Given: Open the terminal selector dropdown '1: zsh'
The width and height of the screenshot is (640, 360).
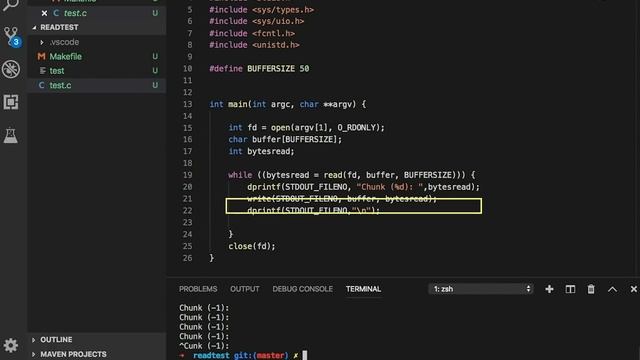Looking at the screenshot, I should 481,289.
